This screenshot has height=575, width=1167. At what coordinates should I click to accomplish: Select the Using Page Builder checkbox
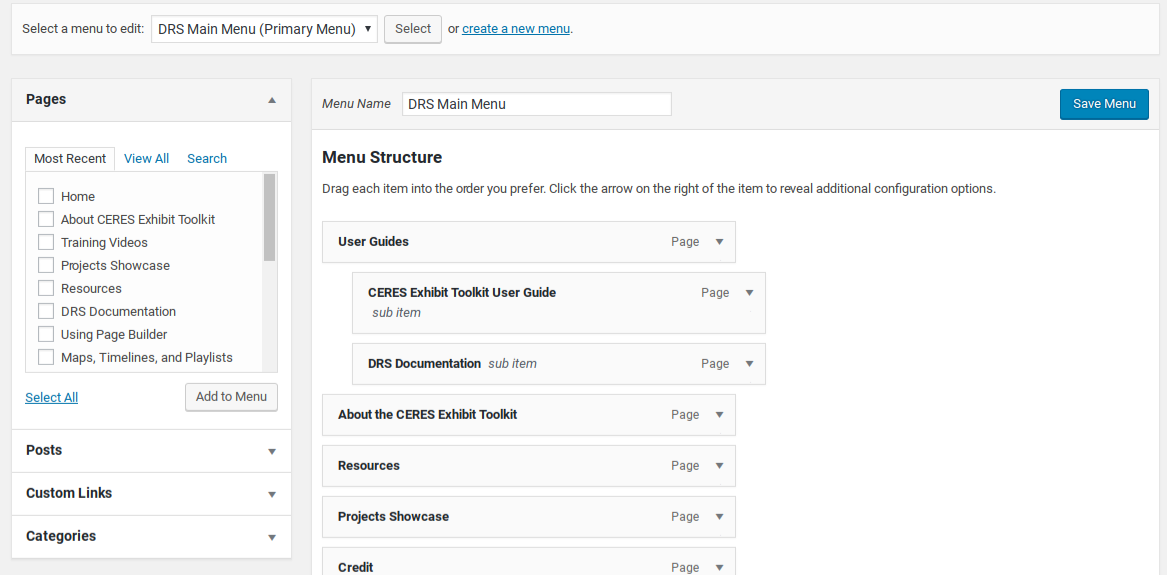[x=46, y=335]
